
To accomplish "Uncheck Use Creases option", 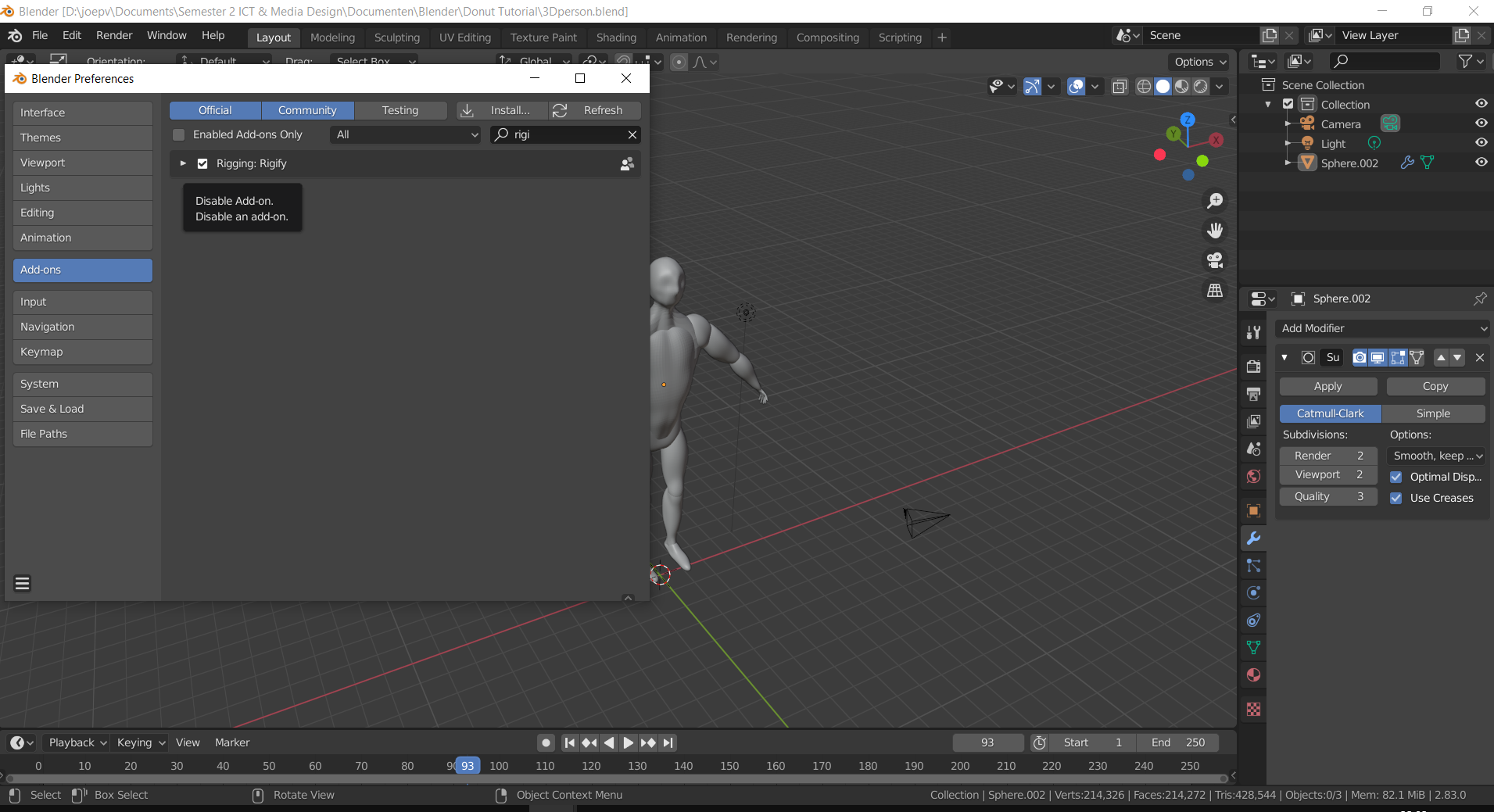I will (1395, 498).
